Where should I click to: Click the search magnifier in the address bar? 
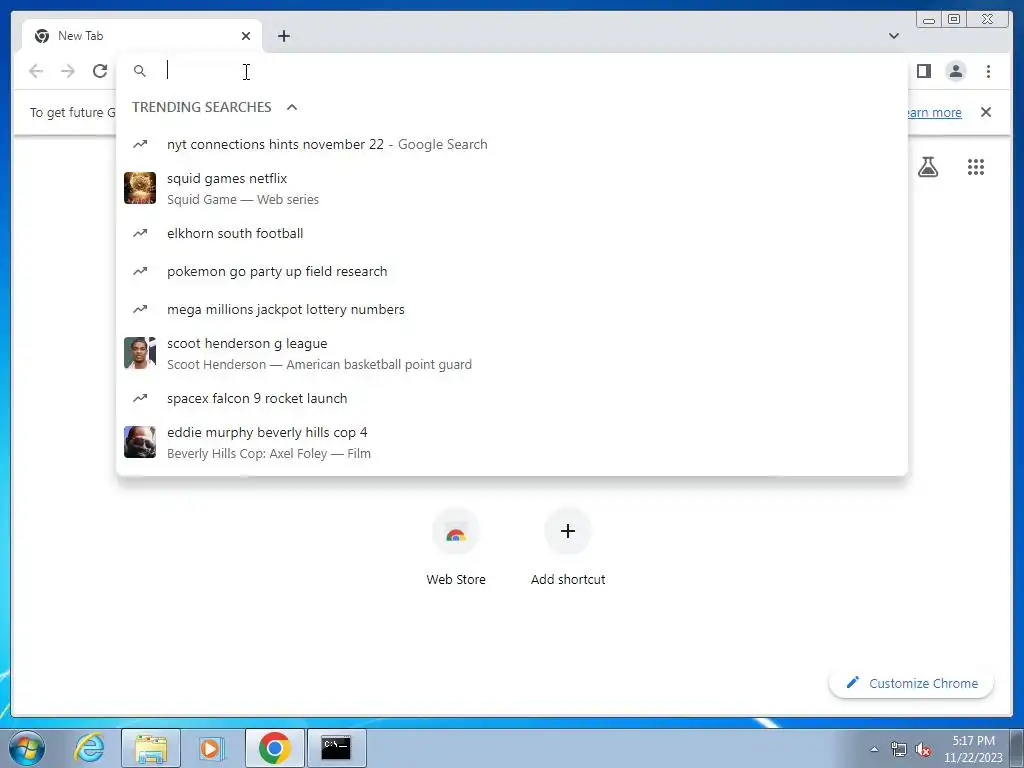click(x=140, y=71)
